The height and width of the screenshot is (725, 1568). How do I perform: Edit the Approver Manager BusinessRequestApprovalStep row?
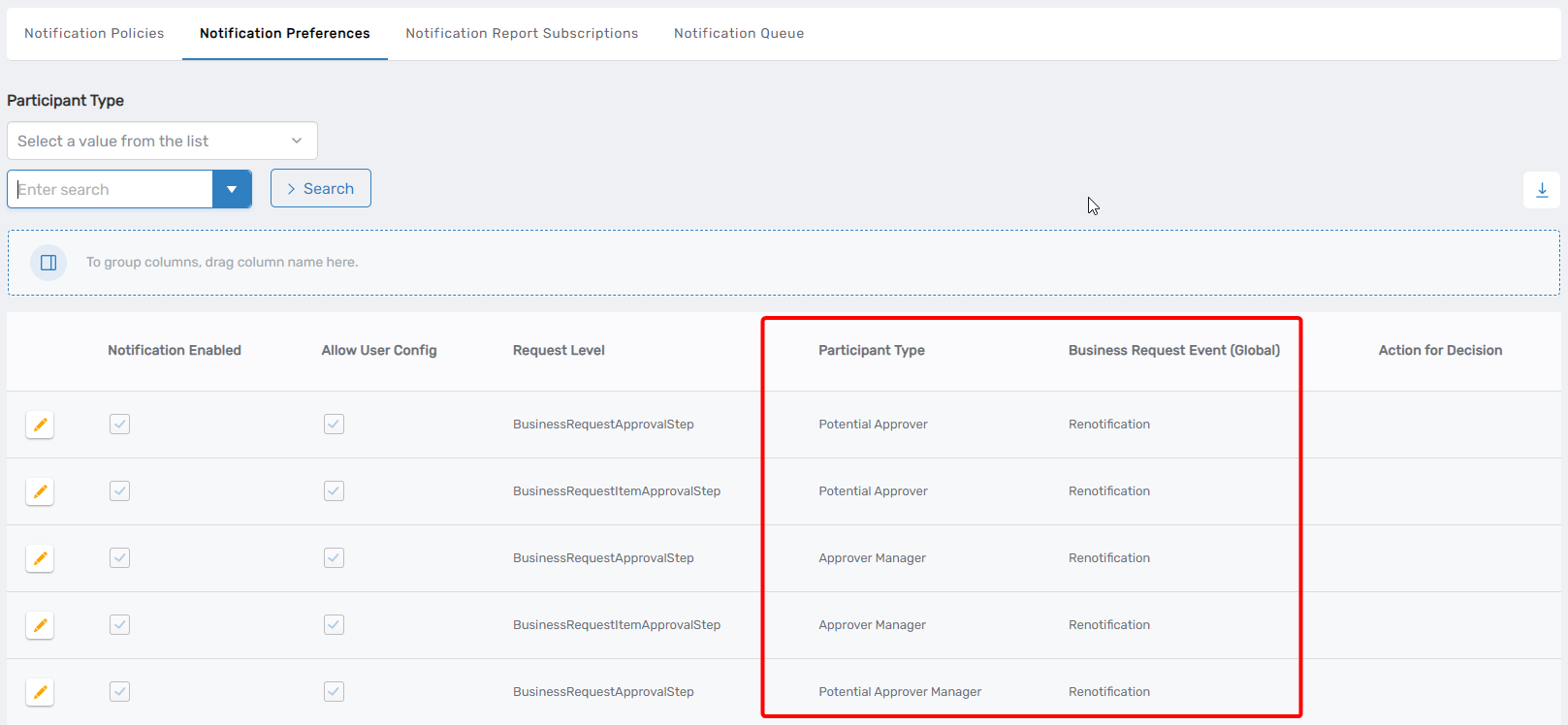[40, 558]
